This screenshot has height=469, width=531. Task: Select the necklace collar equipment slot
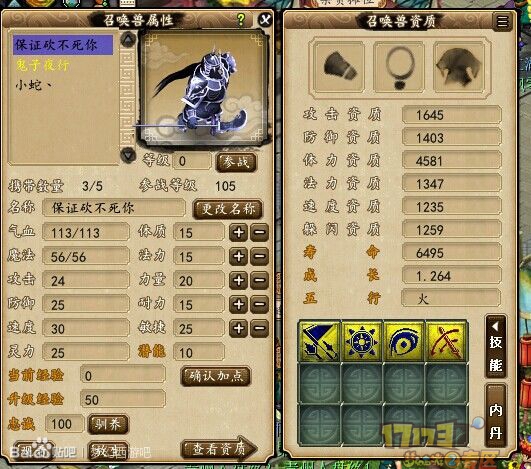pos(399,67)
